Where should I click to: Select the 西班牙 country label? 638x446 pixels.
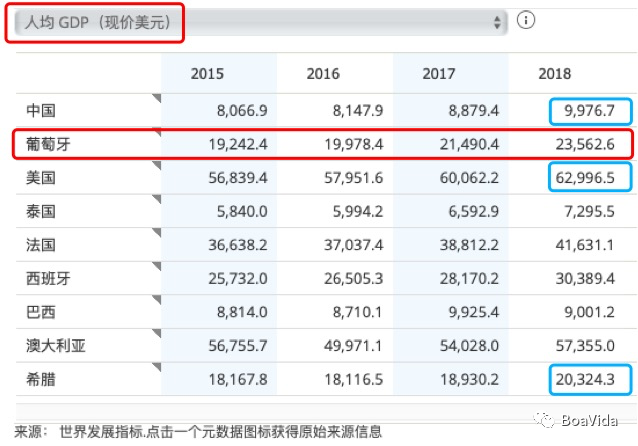(x=48, y=278)
